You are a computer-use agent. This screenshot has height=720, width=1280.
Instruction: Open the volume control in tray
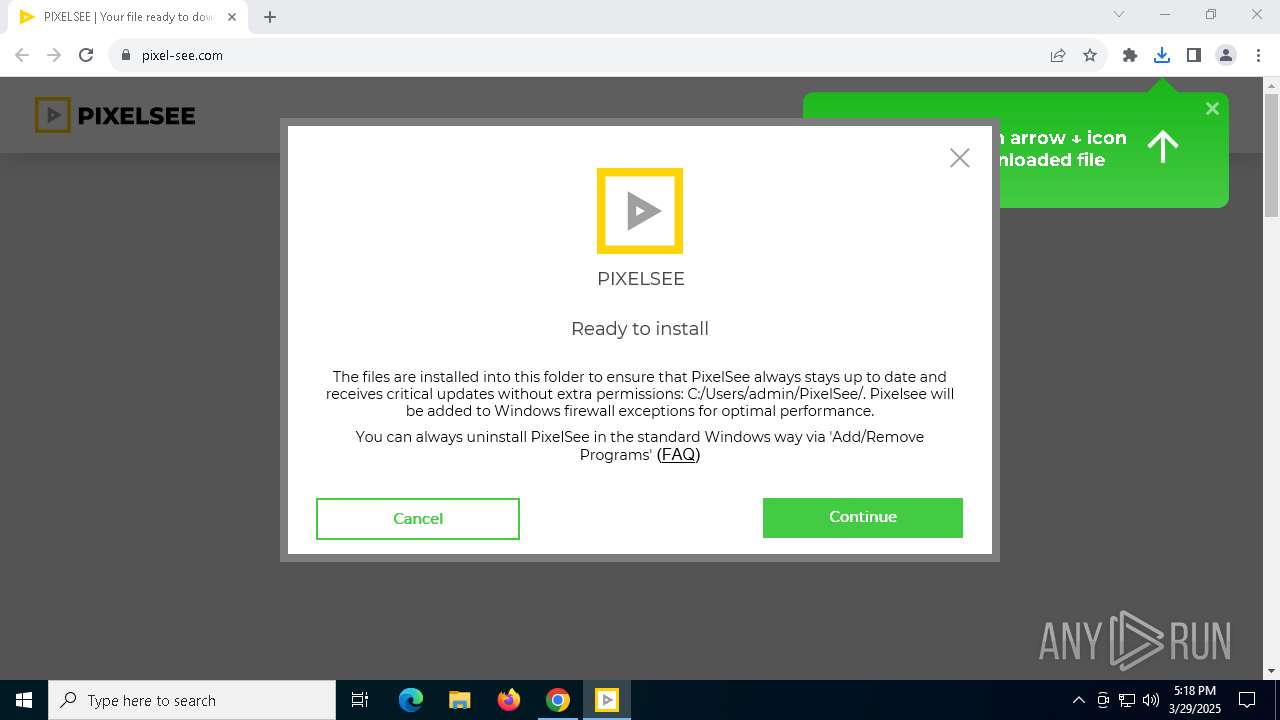(1150, 700)
